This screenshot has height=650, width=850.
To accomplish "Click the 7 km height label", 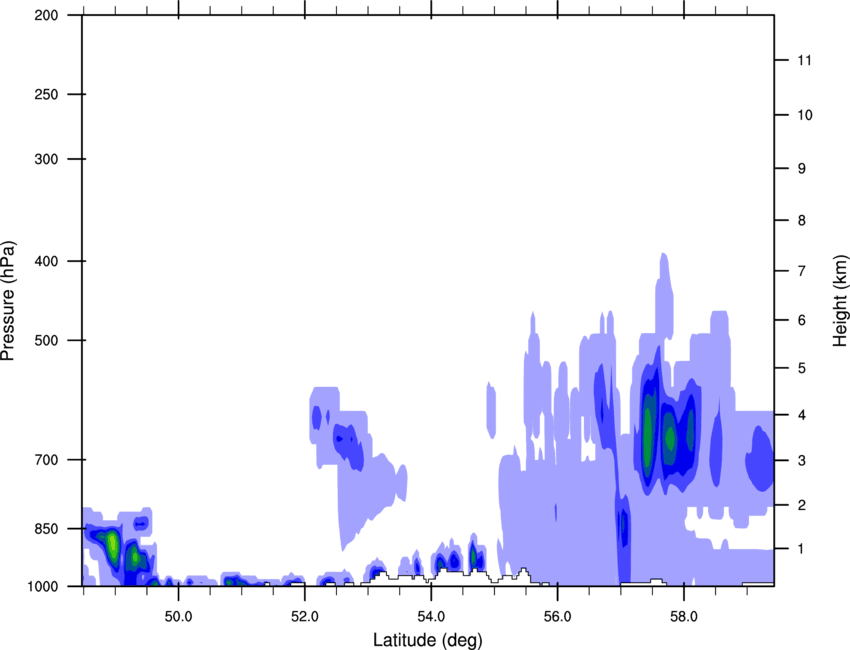I will 802,271.
